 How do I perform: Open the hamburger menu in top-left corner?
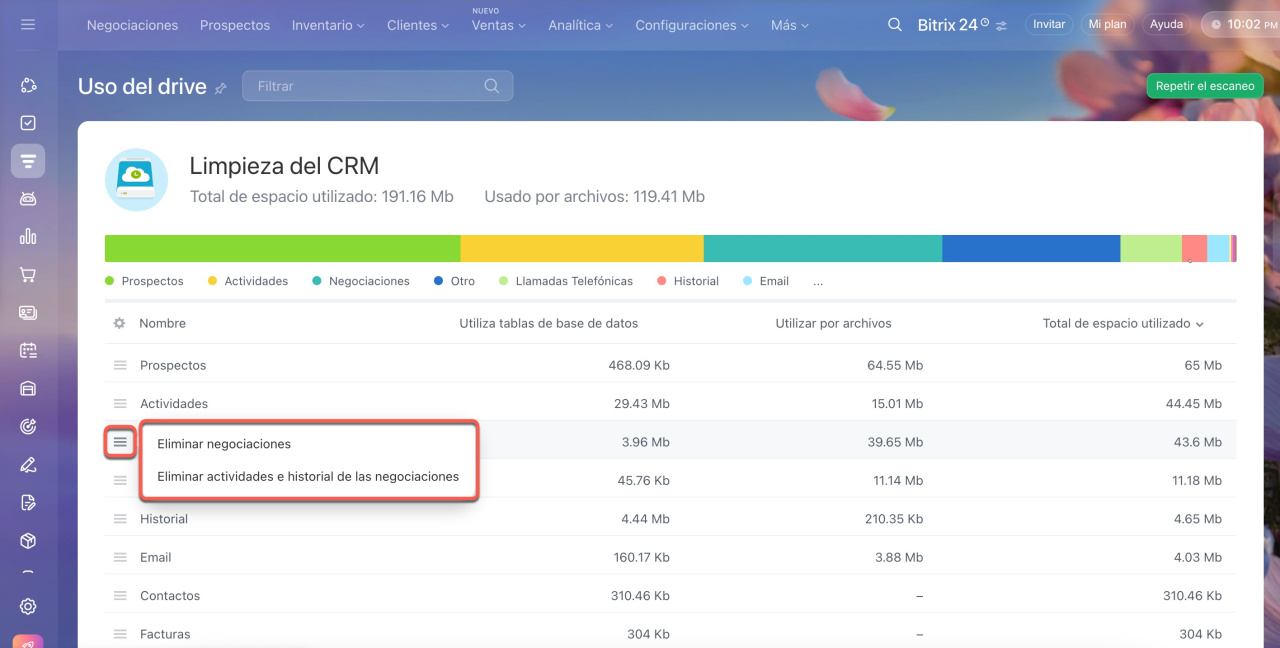(x=28, y=24)
